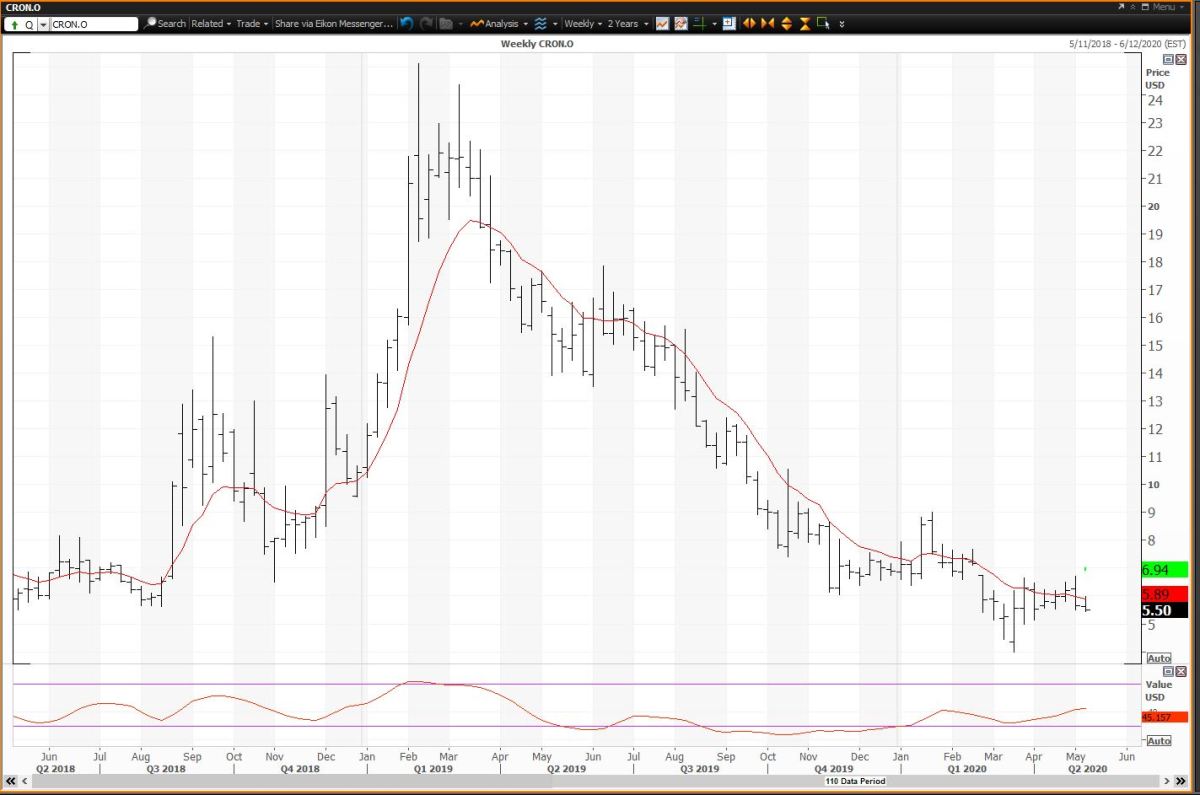Toggle Auto scale on price axis
The image size is (1200, 795).
point(1158,658)
